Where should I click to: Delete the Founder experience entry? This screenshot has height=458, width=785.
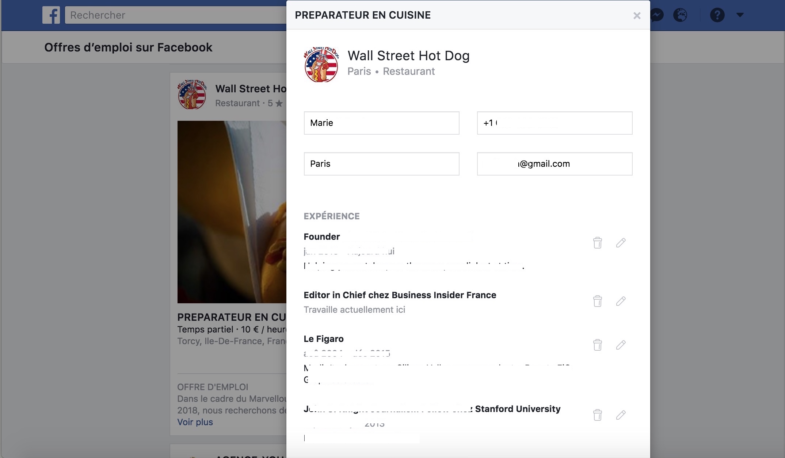tap(597, 243)
